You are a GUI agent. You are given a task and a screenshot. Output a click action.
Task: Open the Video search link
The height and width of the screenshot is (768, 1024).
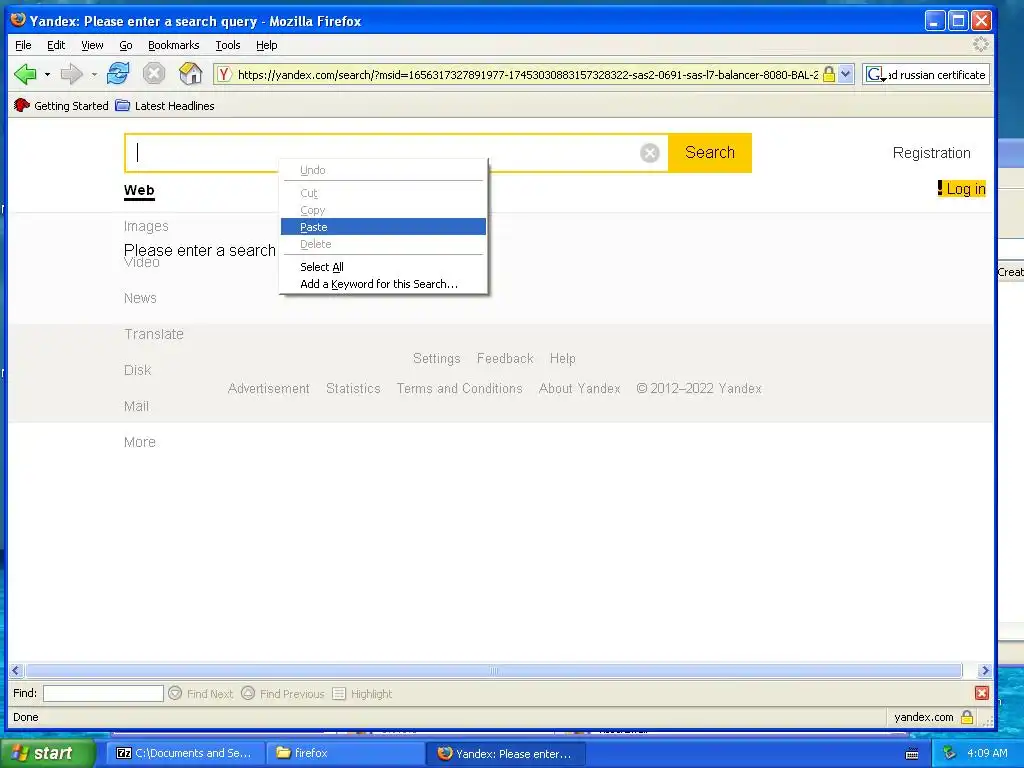tap(142, 263)
